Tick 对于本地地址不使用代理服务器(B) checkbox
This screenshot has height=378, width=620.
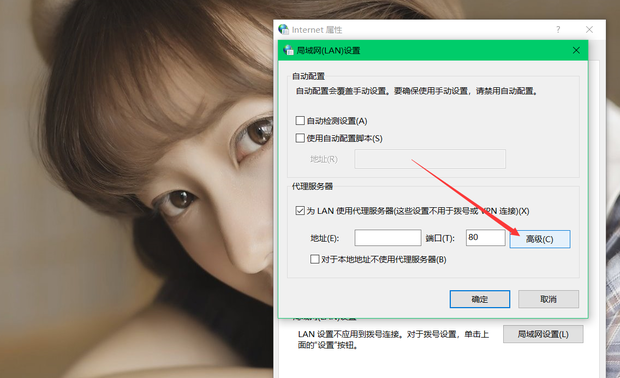(x=315, y=259)
